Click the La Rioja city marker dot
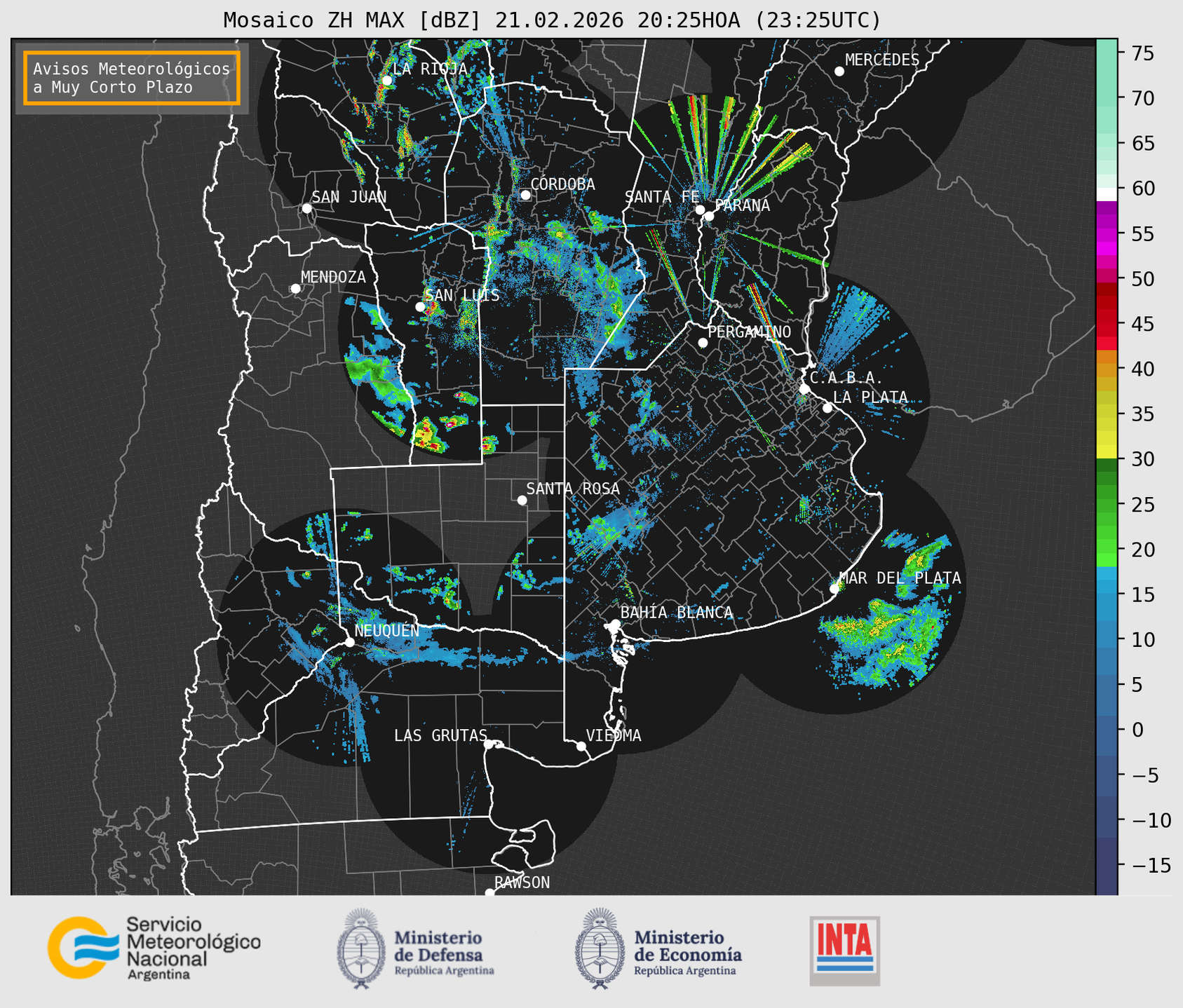The width and height of the screenshot is (1183, 1008). (386, 81)
